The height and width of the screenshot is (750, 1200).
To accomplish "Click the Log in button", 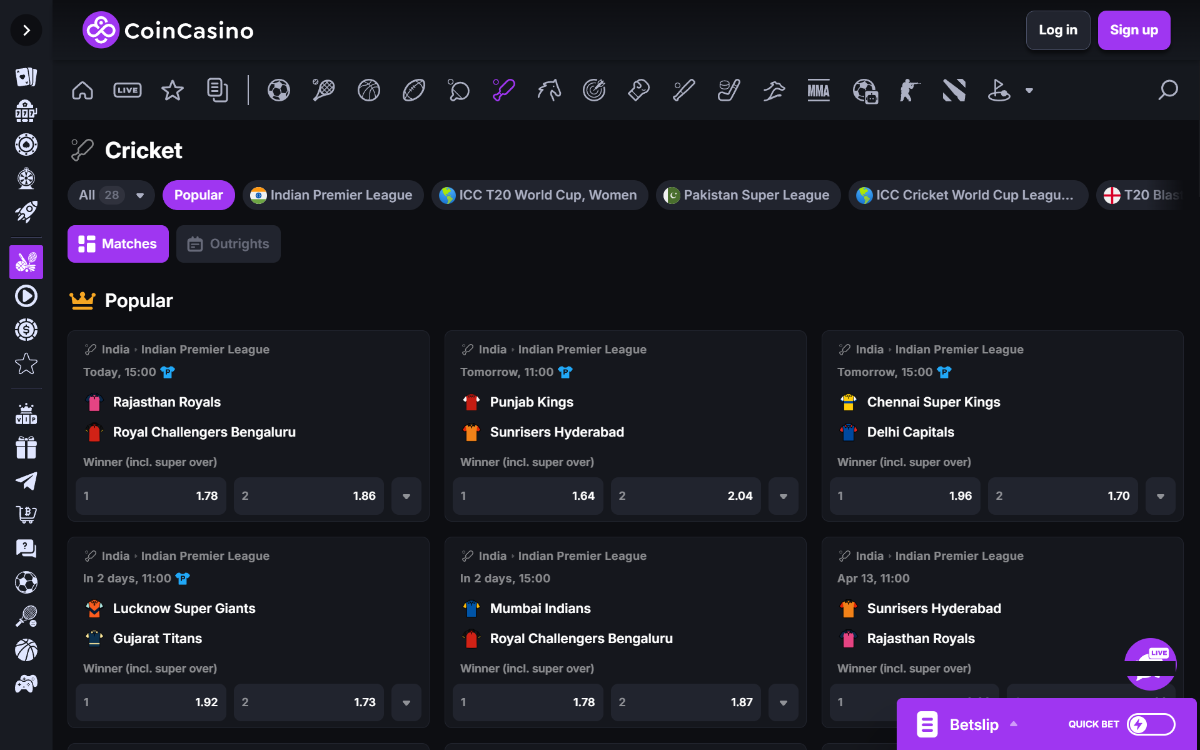I will pyautogui.click(x=1057, y=30).
